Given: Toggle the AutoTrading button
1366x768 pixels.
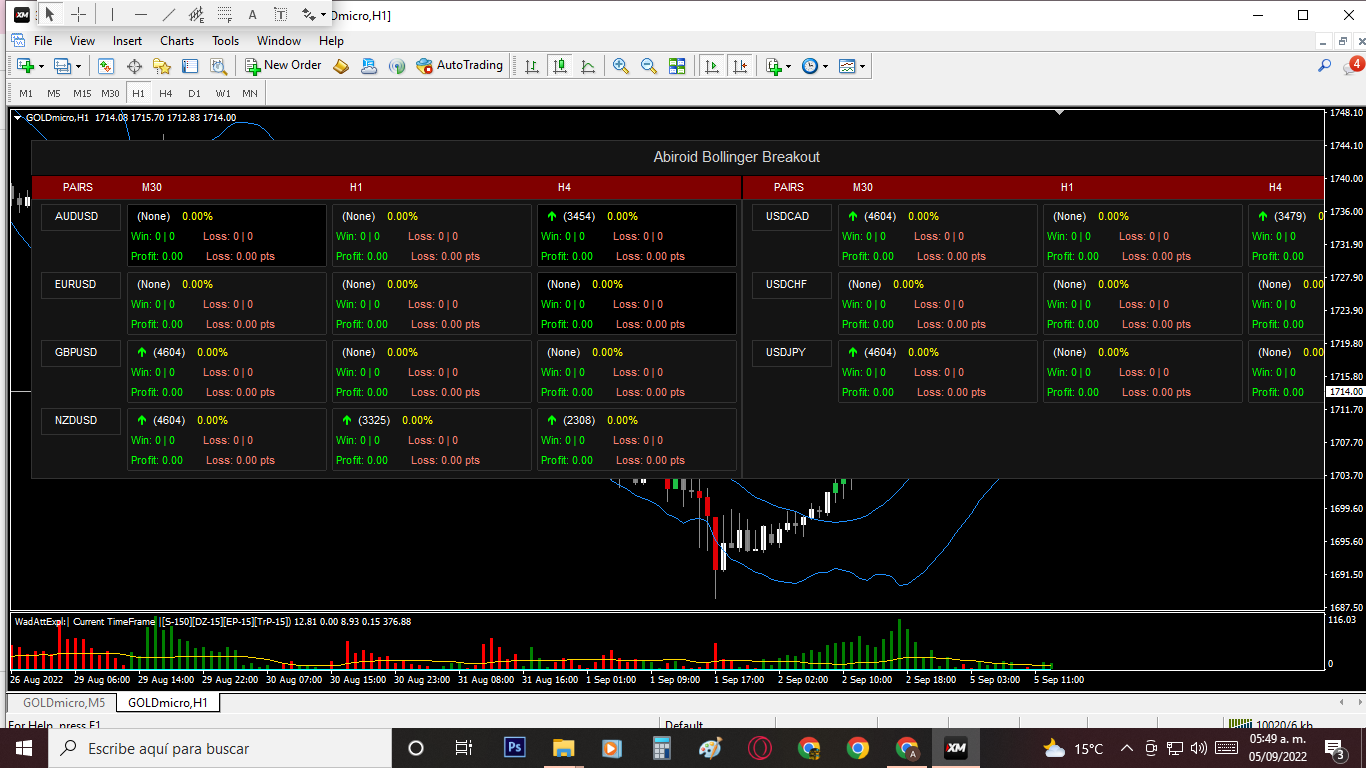Looking at the screenshot, I should click(x=460, y=66).
